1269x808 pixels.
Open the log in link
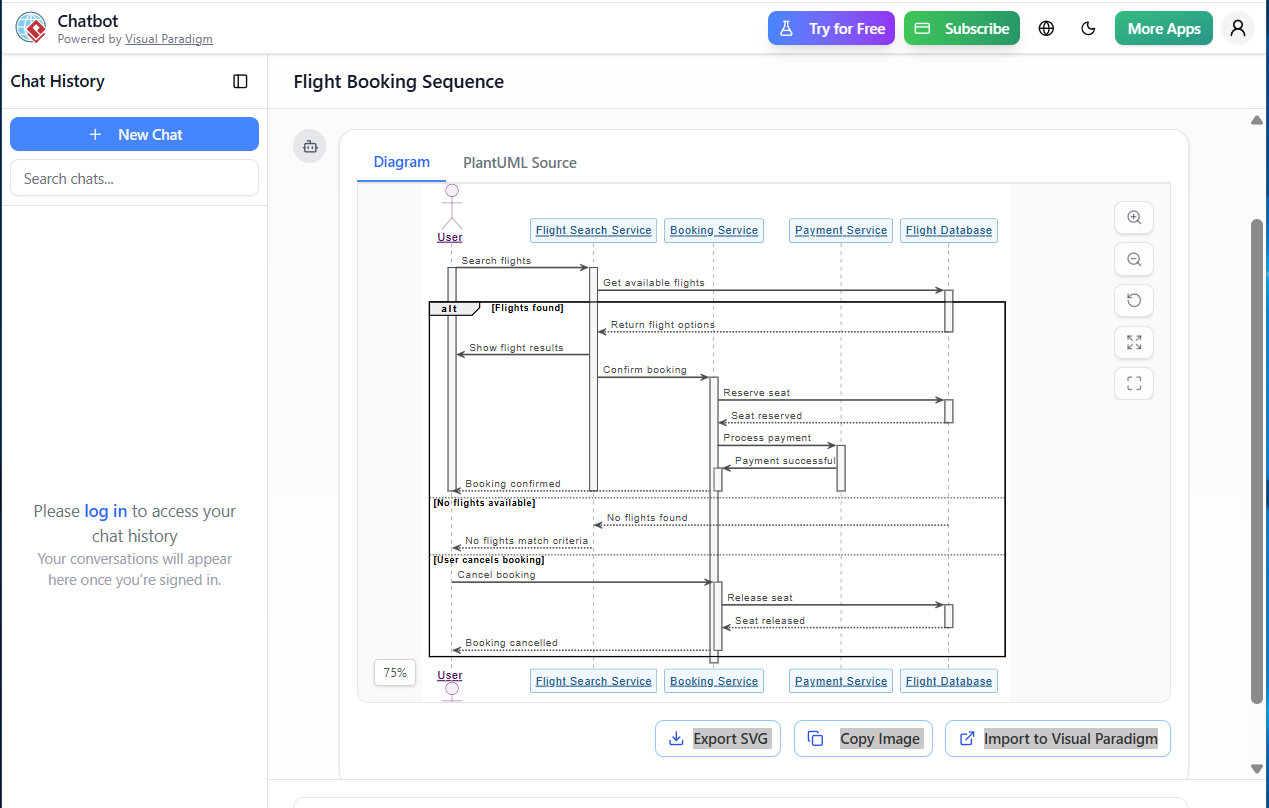105,511
